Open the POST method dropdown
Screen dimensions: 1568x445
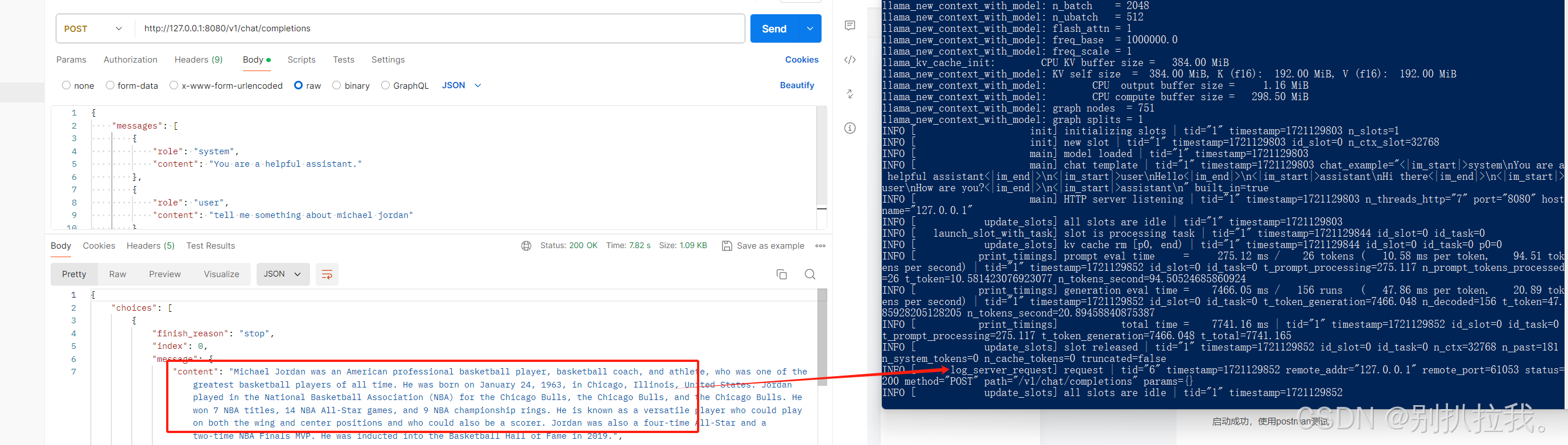click(93, 28)
